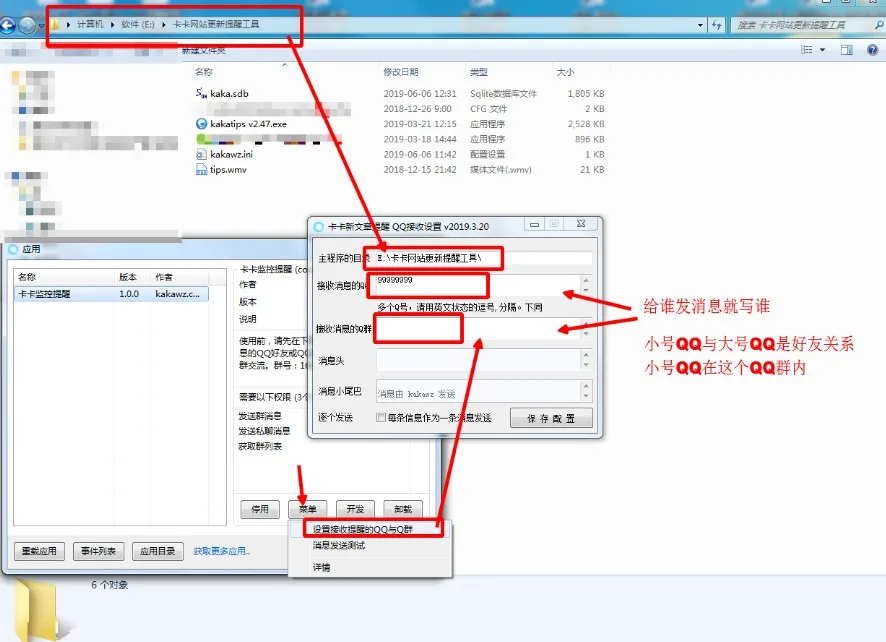Click down arrow of 接收消息的Q群 field
The image size is (886, 642).
pyautogui.click(x=586, y=334)
